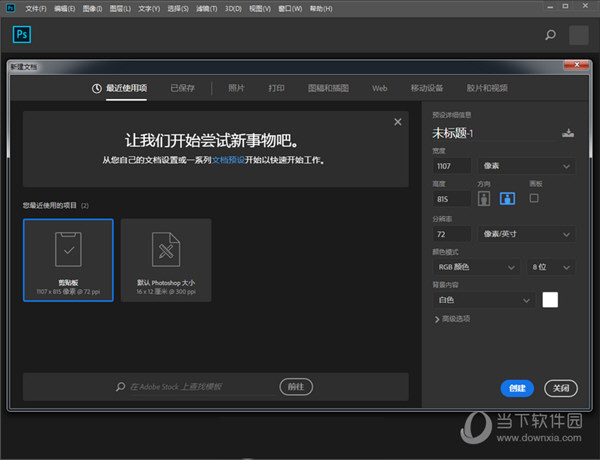600x460 pixels.
Task: Click the clock icon beside 最近使用项
Action: tap(96, 88)
